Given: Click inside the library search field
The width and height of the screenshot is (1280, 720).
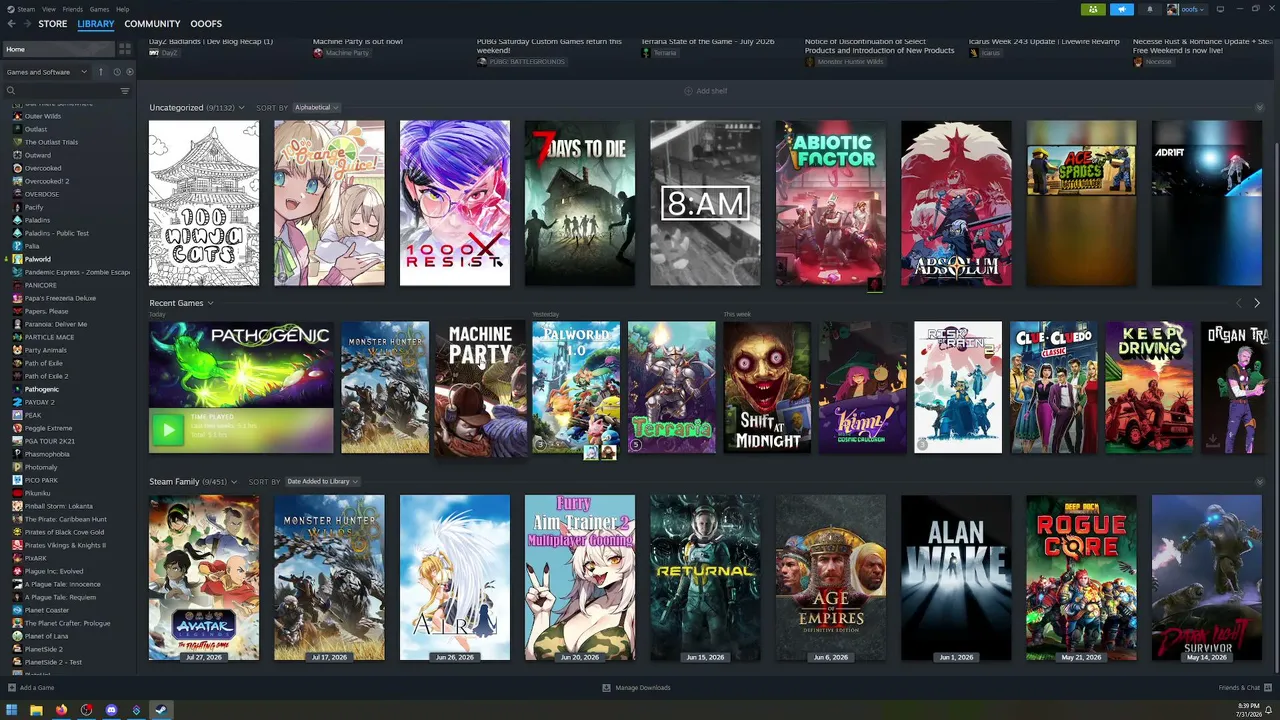Looking at the screenshot, I should click(66, 91).
